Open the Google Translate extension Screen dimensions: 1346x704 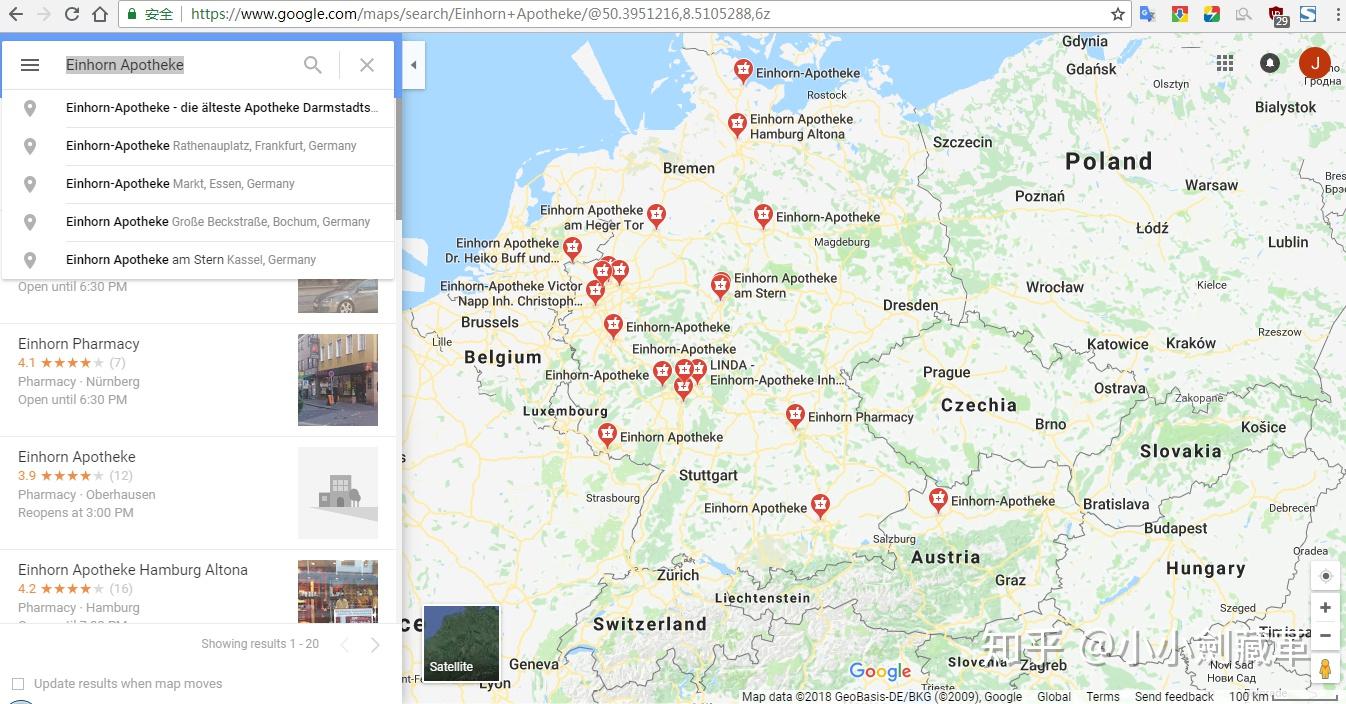click(1148, 15)
